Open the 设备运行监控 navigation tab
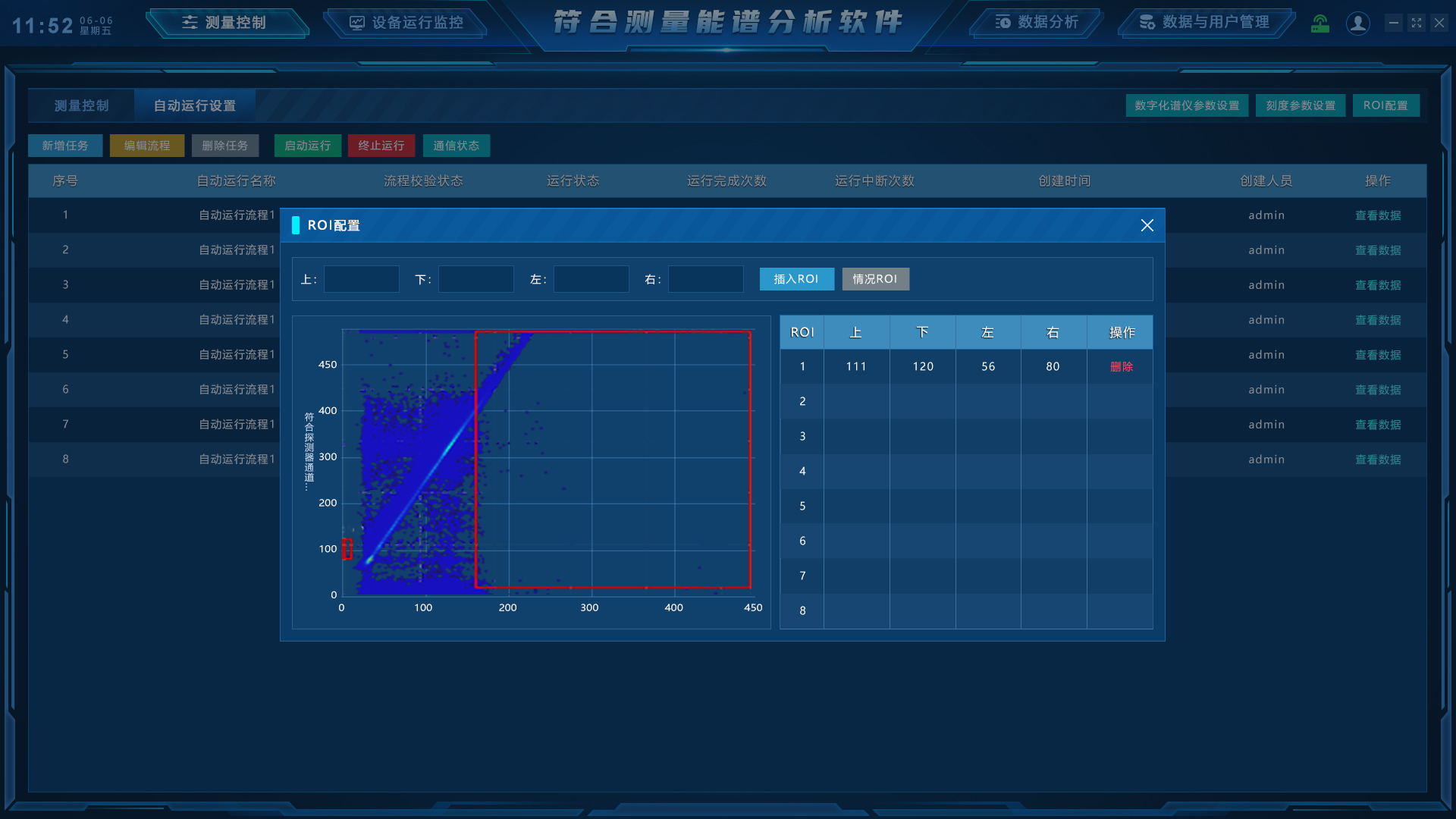The image size is (1456, 819). coord(407,23)
